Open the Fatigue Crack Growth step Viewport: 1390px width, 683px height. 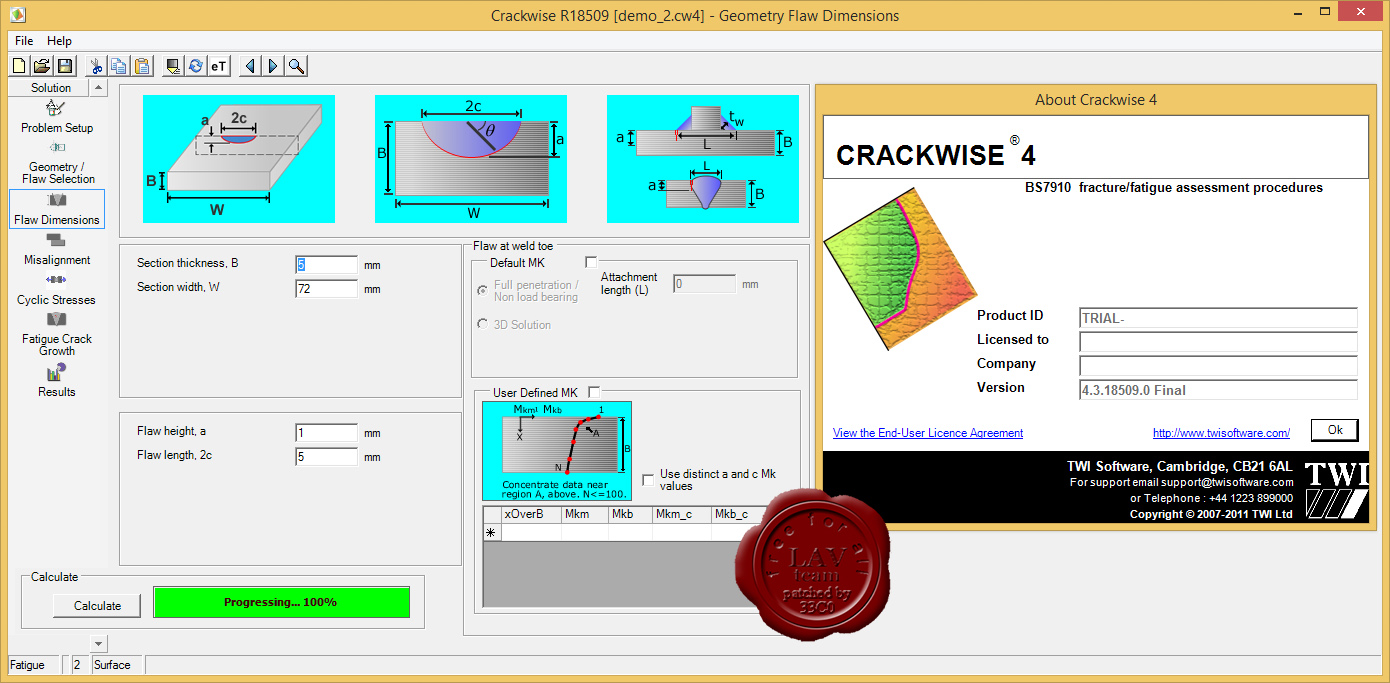57,334
